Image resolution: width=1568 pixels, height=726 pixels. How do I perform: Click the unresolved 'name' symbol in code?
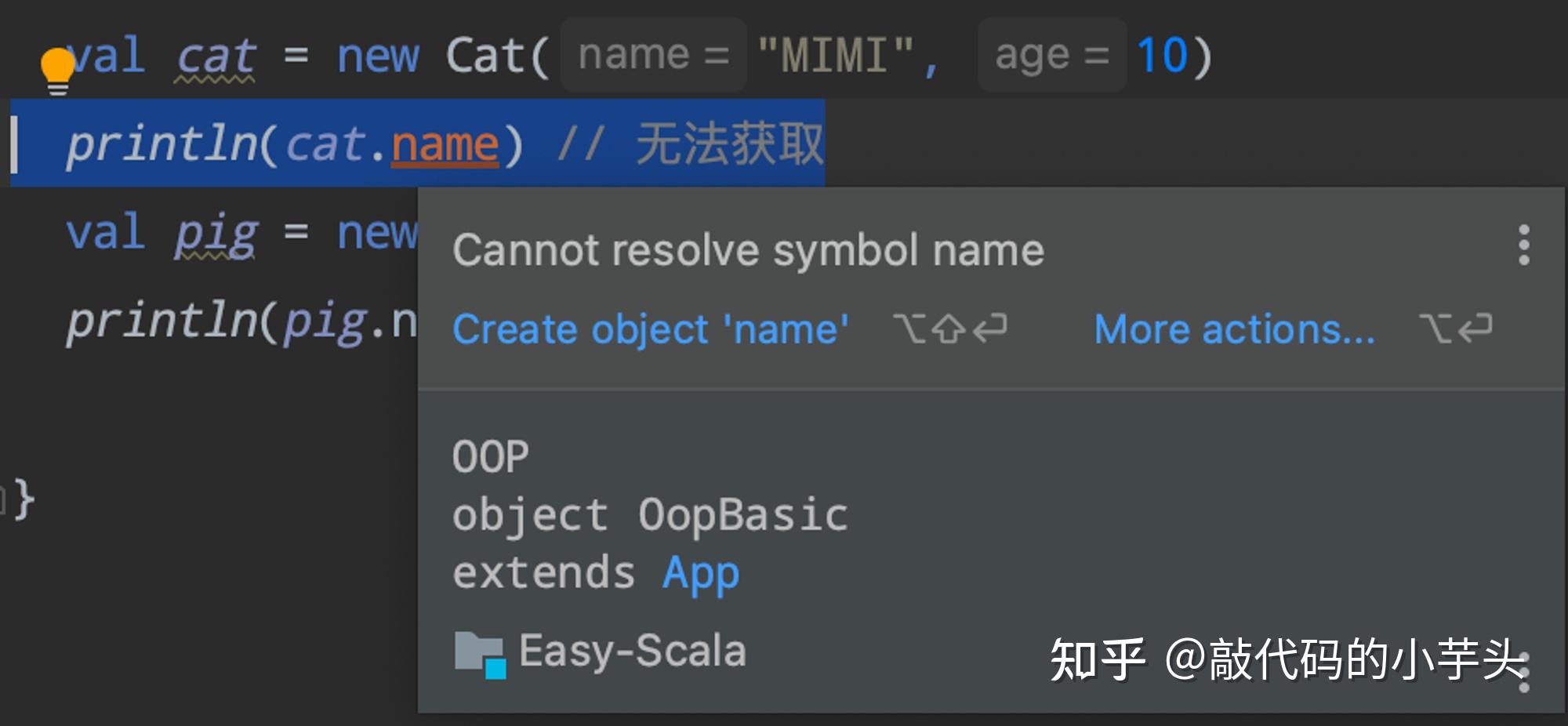445,145
